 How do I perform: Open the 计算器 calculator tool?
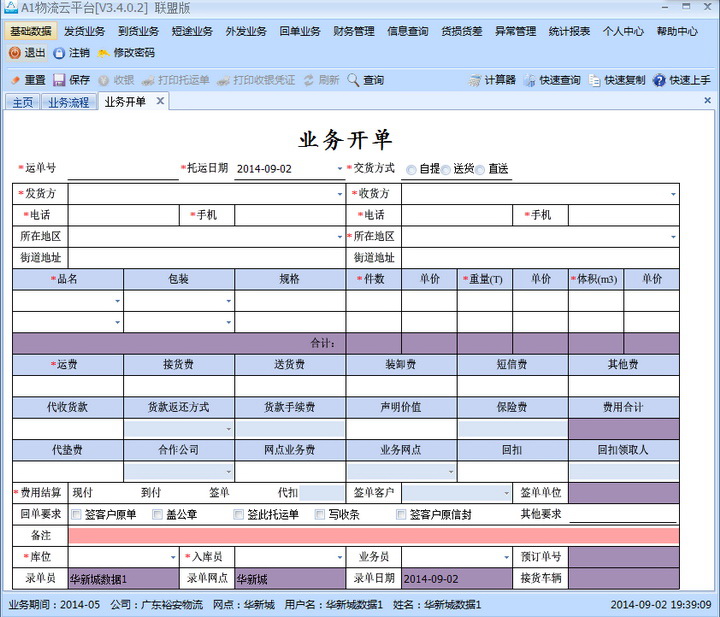[475, 80]
